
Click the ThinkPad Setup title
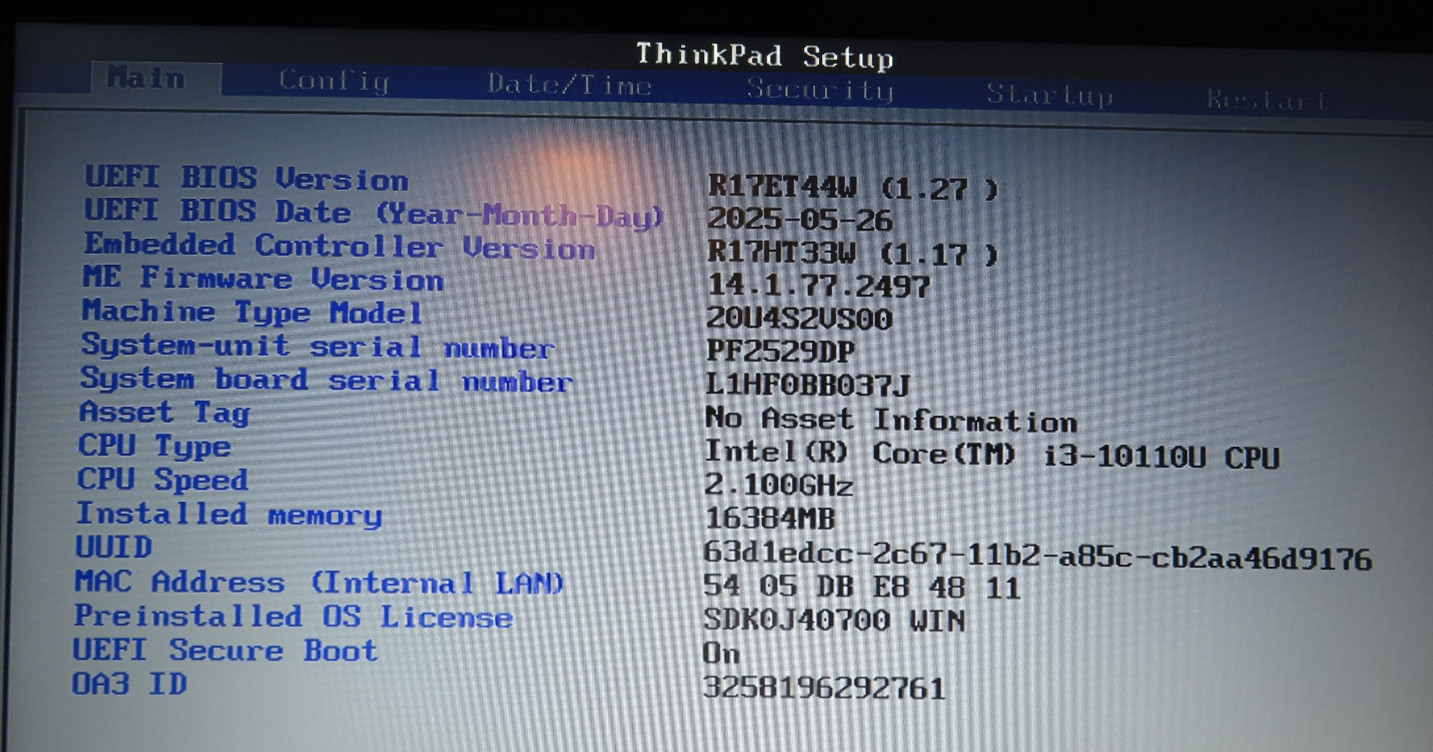(x=764, y=55)
